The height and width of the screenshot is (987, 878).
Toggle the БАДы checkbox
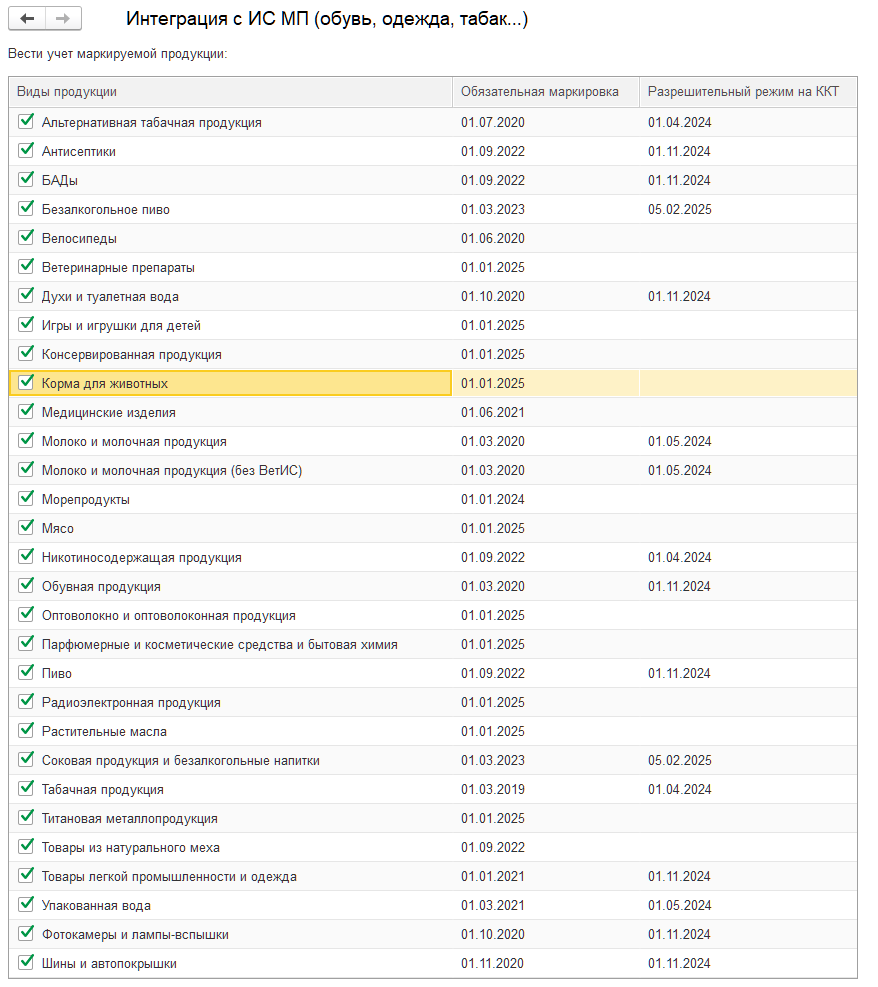point(26,180)
